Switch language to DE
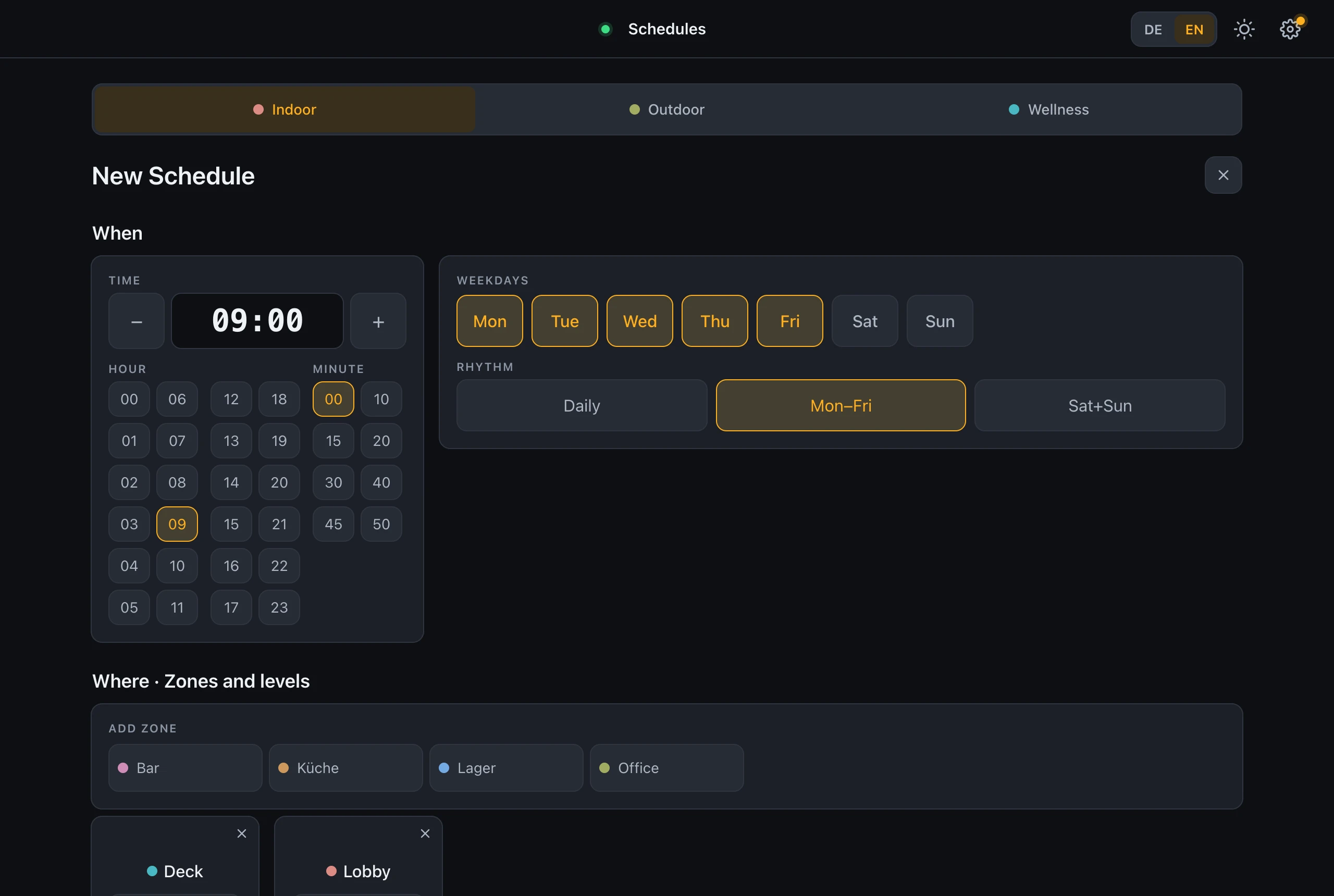Image resolution: width=1334 pixels, height=896 pixels. (x=1153, y=29)
